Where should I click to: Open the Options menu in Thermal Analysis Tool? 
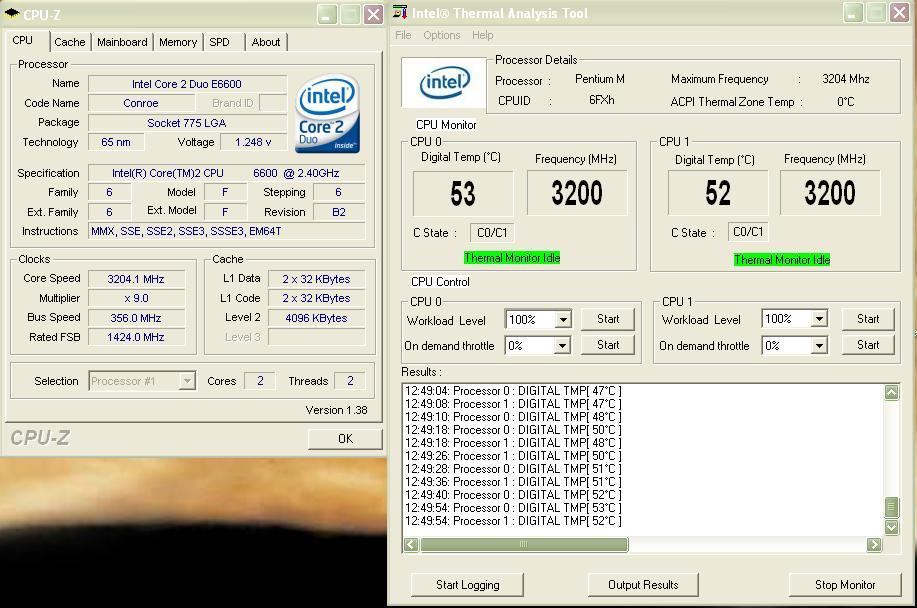442,35
